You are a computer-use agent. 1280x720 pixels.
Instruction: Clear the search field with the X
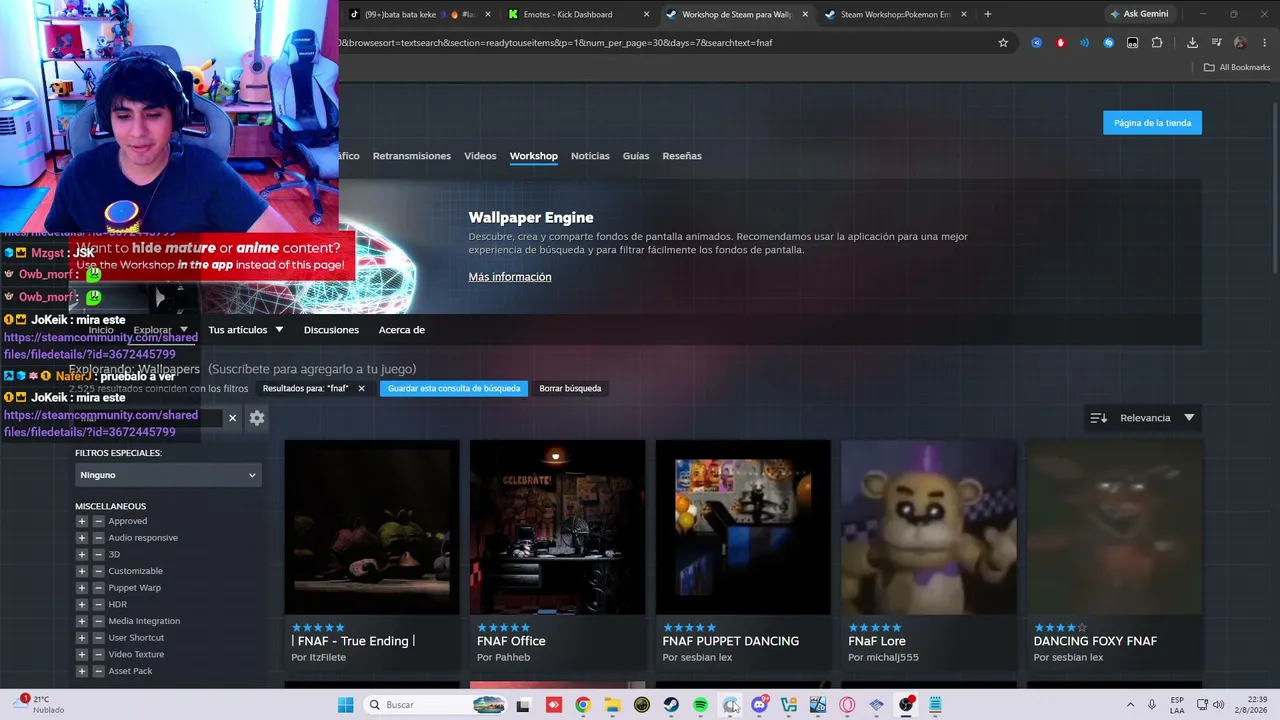(232, 418)
